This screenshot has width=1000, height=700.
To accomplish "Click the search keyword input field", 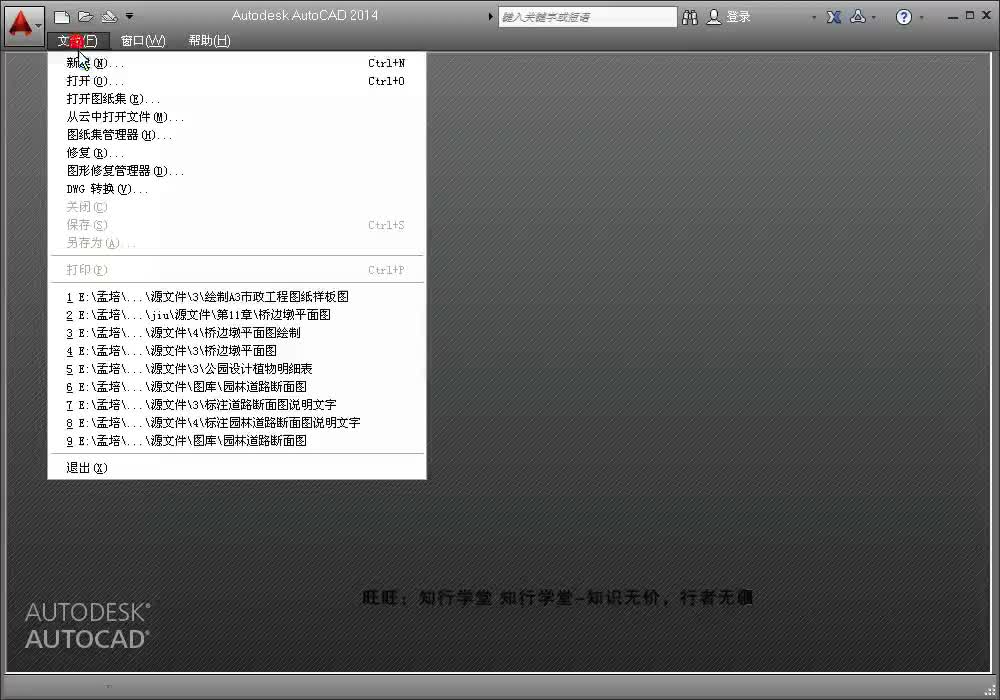I will click(587, 17).
